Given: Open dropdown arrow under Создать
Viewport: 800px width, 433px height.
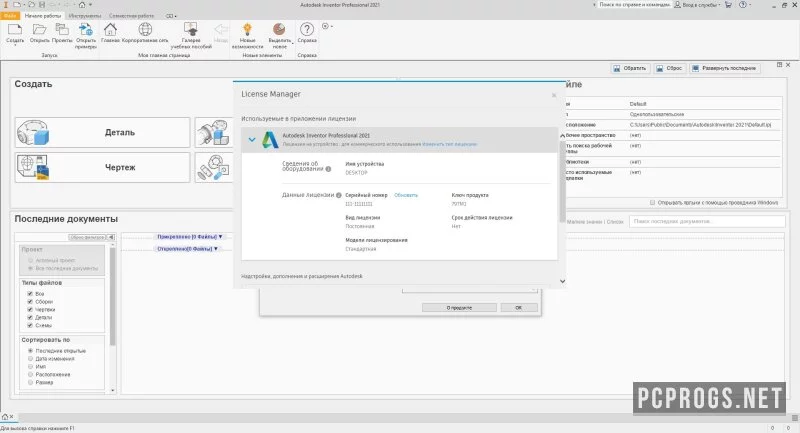Looking at the screenshot, I should tap(15, 45).
